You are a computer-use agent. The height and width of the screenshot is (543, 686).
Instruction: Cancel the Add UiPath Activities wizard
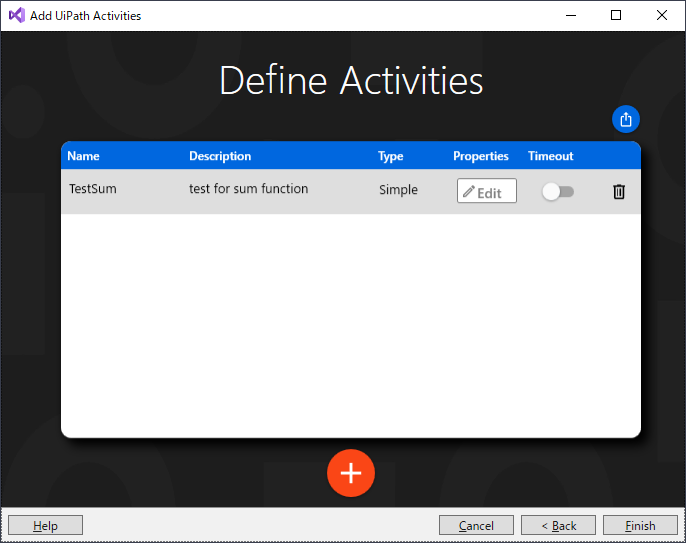click(x=476, y=525)
